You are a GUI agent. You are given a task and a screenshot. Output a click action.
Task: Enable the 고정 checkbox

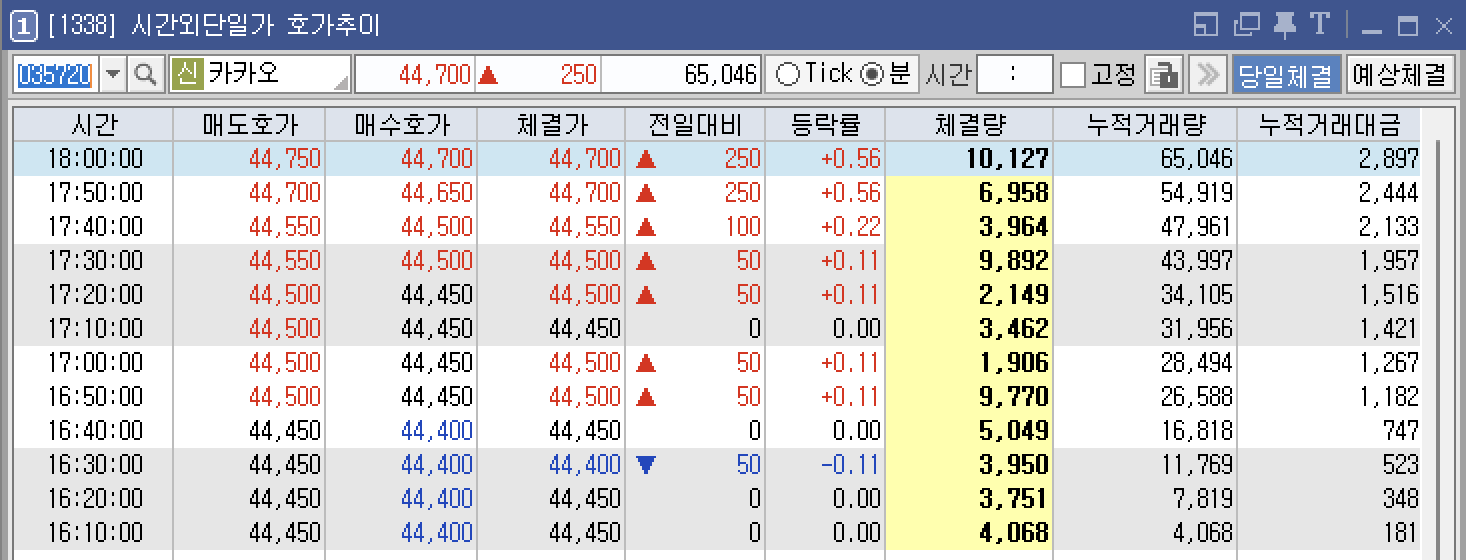click(x=1073, y=74)
